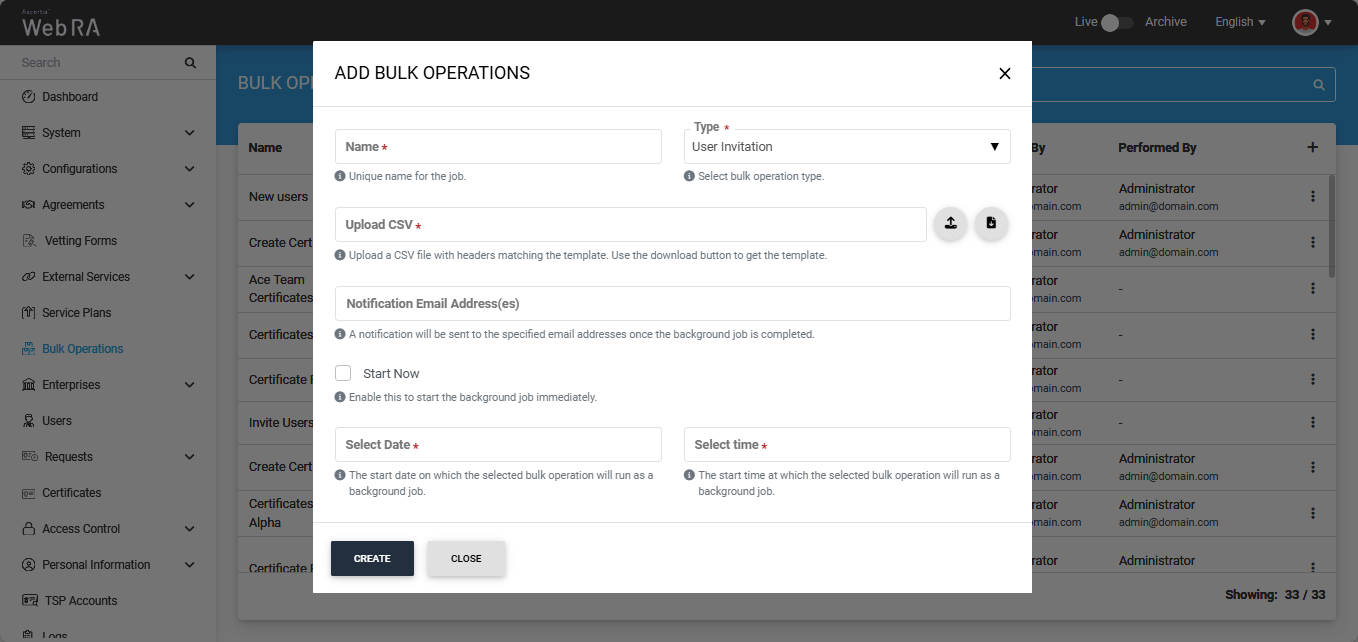Click the search icon in bulk operations header

tap(1319, 85)
